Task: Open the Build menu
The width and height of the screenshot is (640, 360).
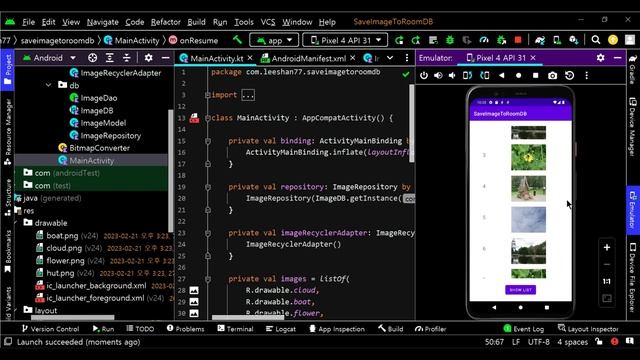Action: click(196, 22)
